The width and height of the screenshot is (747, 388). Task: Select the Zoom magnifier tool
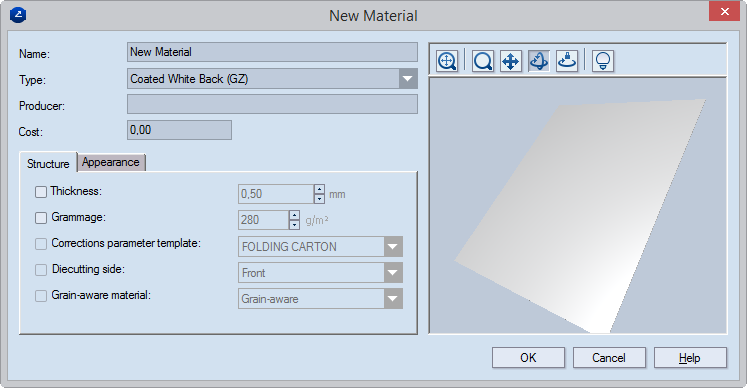point(483,61)
